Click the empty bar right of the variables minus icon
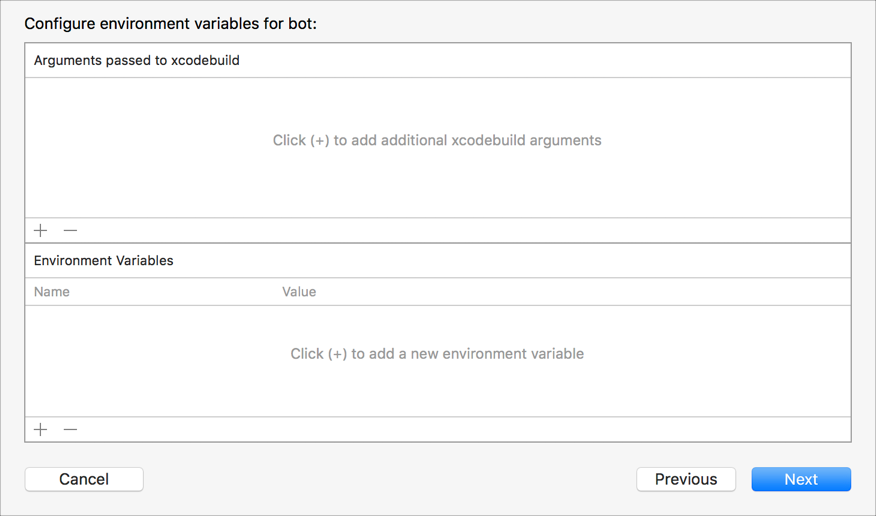This screenshot has width=876, height=516. coord(450,429)
